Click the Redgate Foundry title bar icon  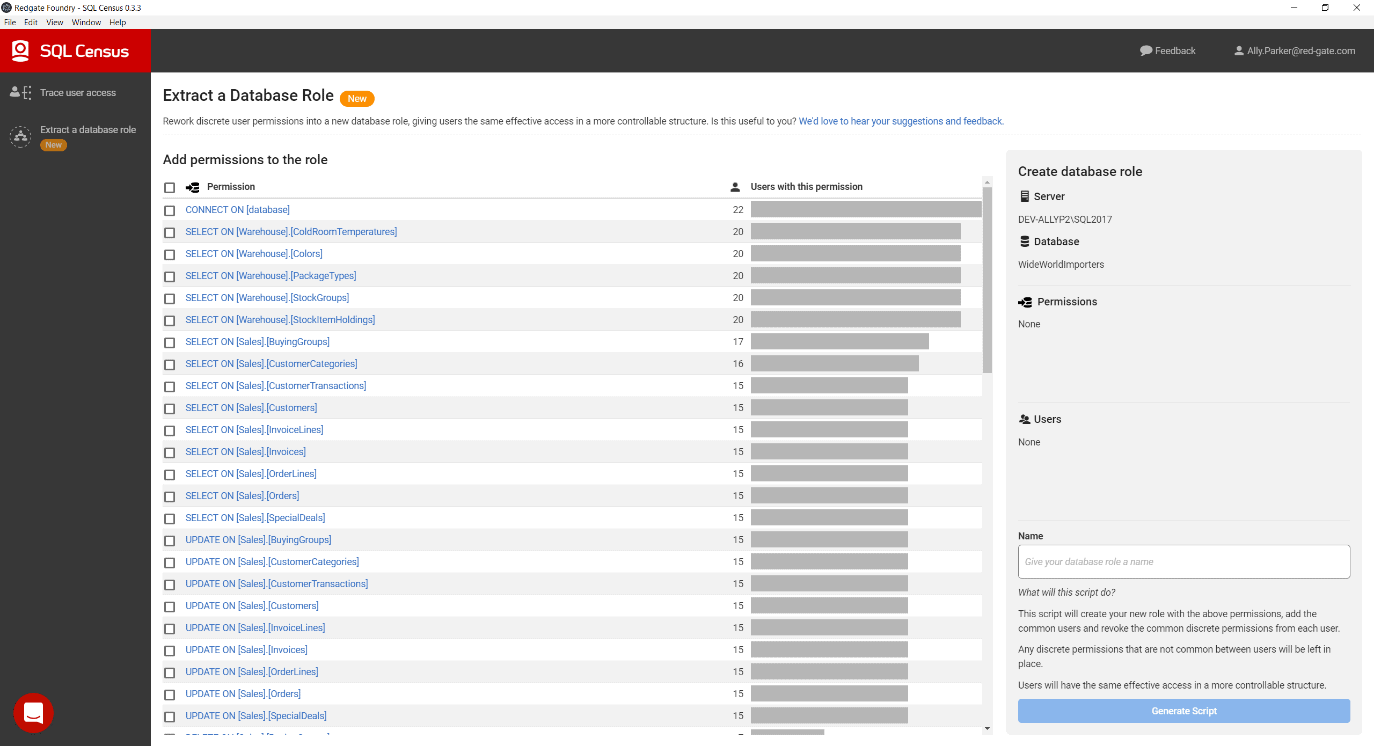click(7, 7)
